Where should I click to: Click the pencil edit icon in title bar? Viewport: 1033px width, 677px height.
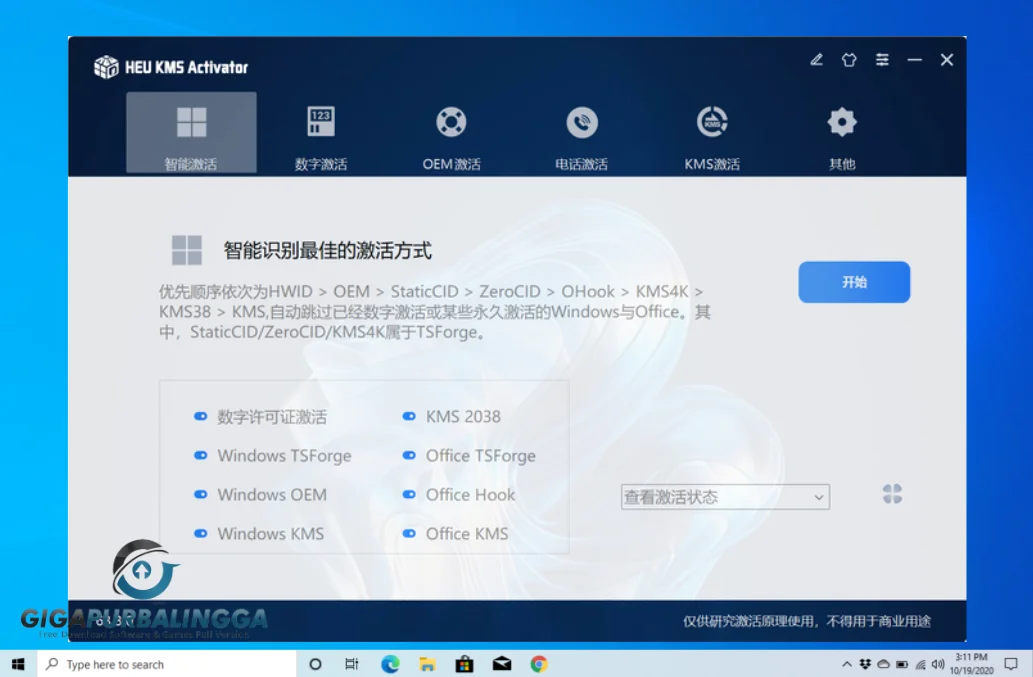click(x=816, y=60)
